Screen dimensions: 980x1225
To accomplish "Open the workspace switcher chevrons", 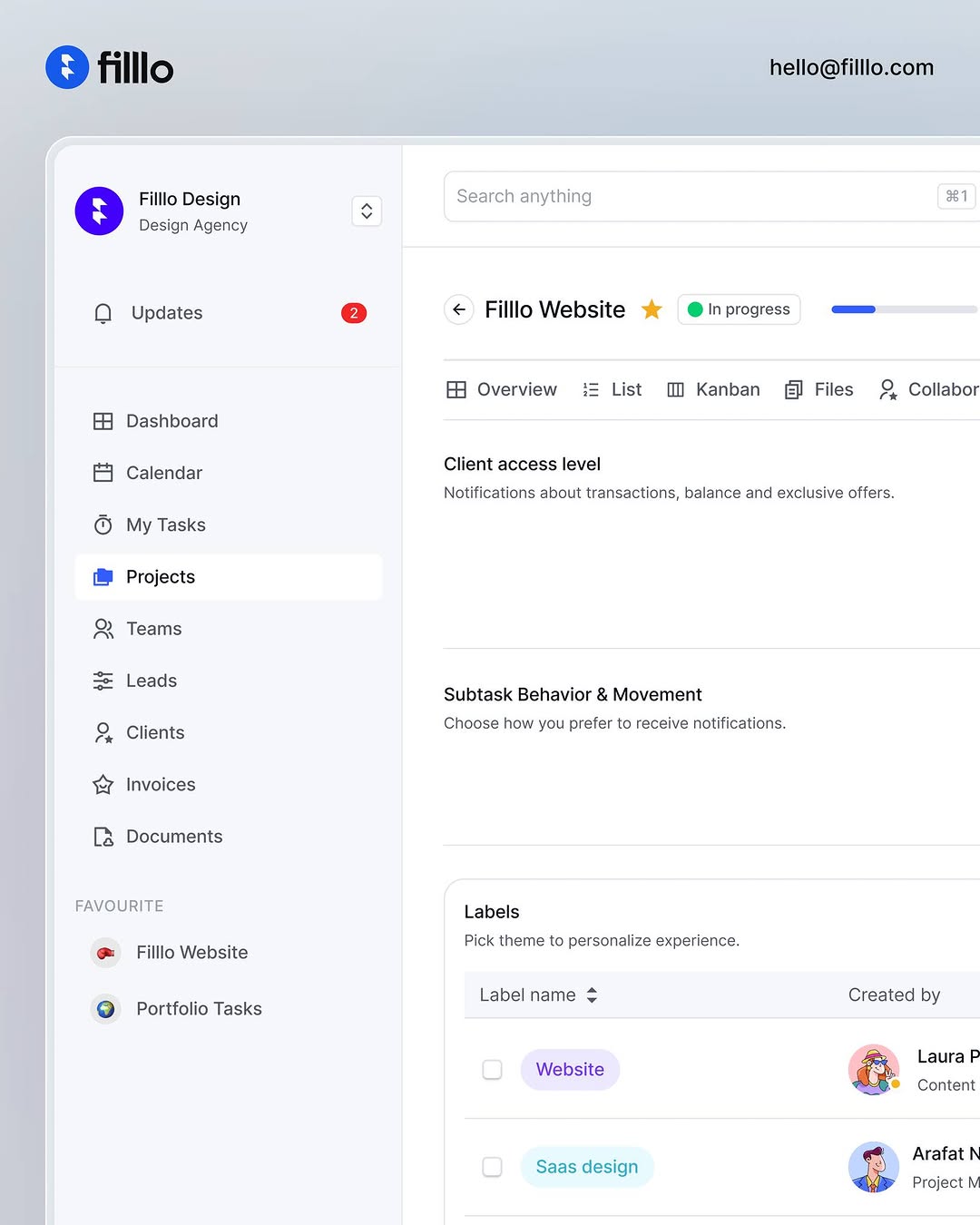I will click(x=367, y=211).
